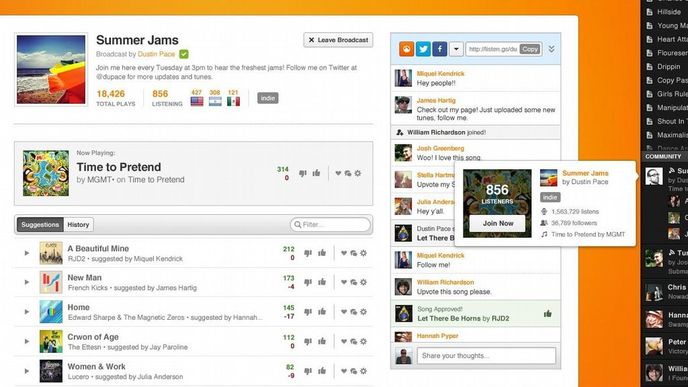Thumbs up the Time to Pretend song
The width and height of the screenshot is (688, 387).
pos(316,173)
